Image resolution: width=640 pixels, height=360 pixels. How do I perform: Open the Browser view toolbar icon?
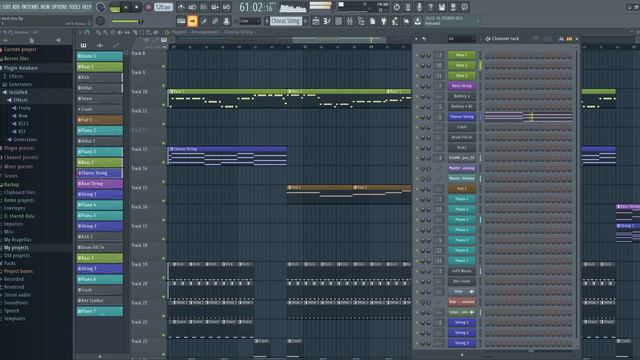point(361,21)
